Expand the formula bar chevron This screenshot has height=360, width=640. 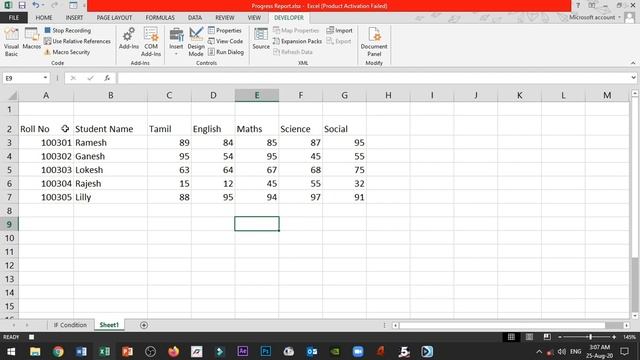(633, 78)
